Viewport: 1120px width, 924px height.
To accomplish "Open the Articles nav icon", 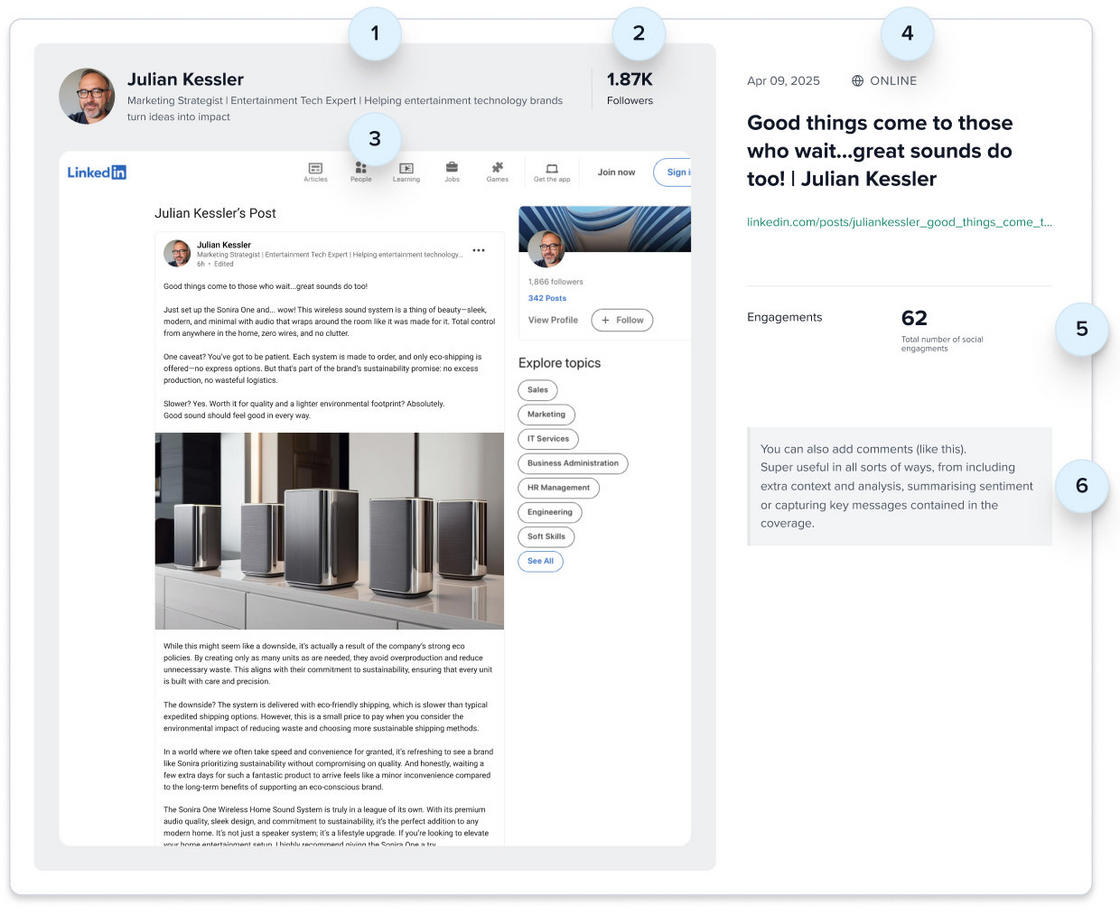I will pos(315,170).
